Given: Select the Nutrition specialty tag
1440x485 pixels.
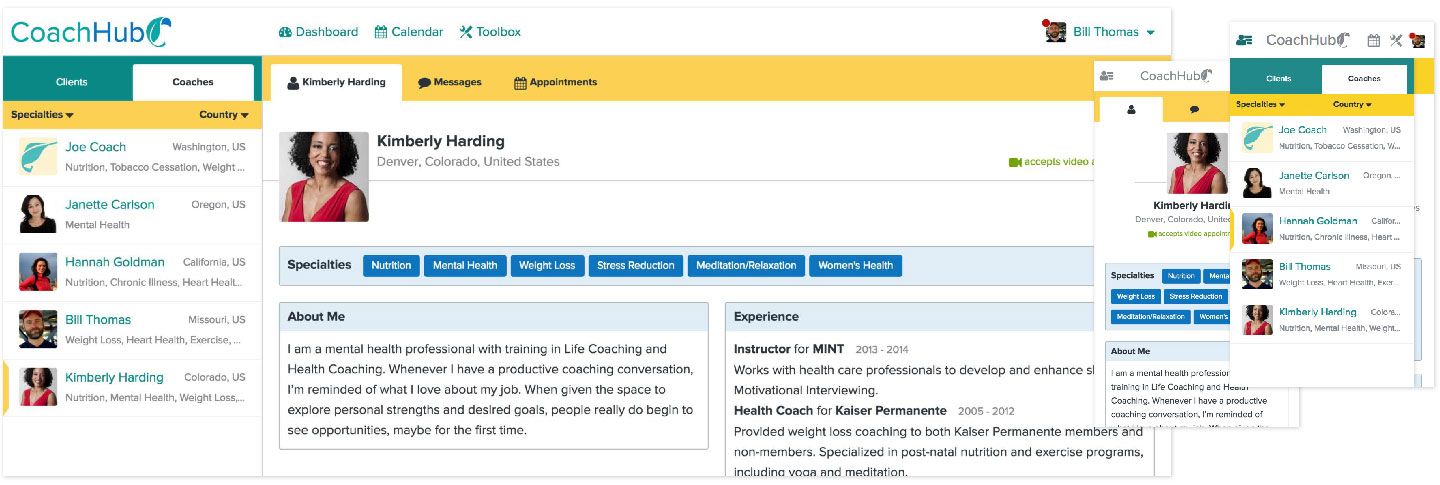Looking at the screenshot, I should (x=391, y=265).
